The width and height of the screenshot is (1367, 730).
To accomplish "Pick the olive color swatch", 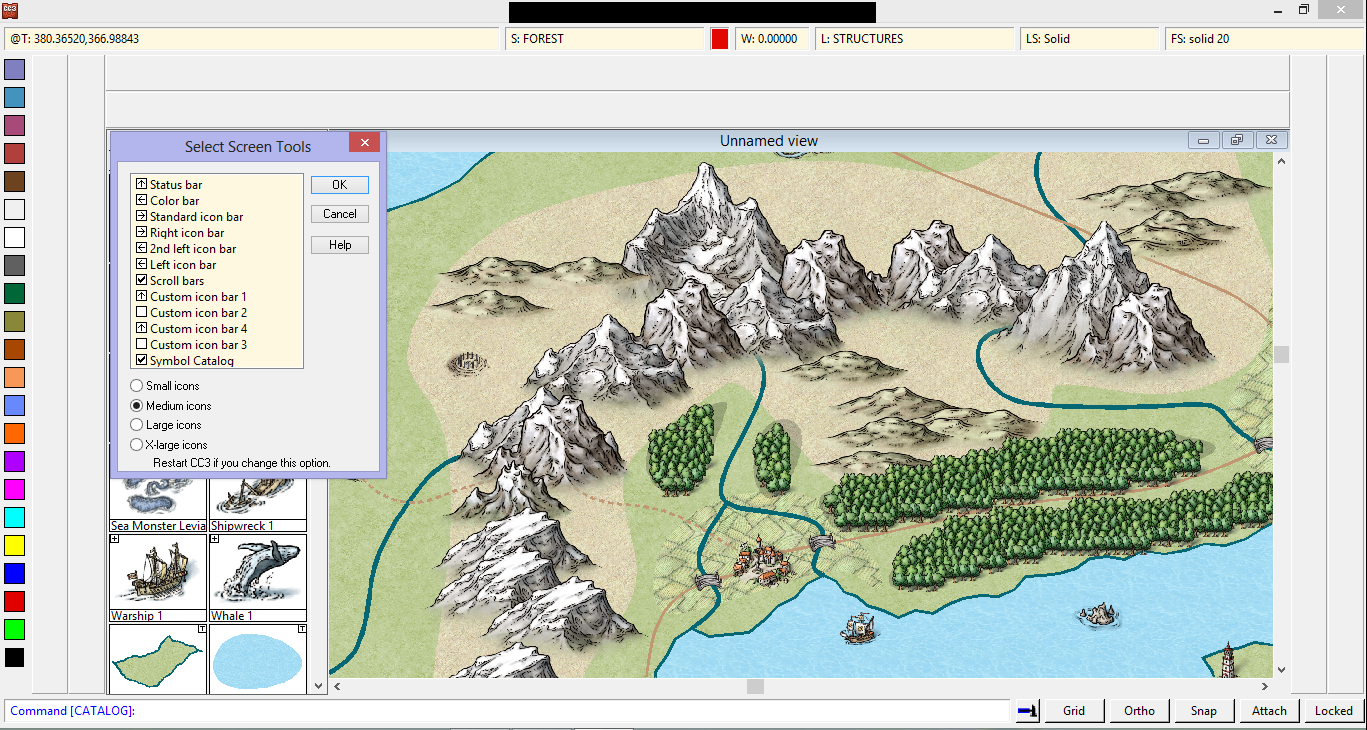I will (x=14, y=322).
